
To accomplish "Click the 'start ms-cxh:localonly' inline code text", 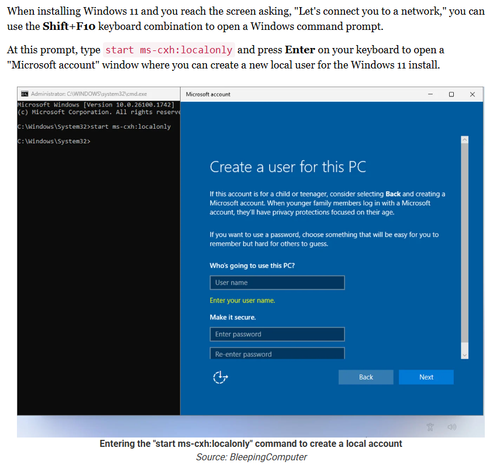I will [169, 50].
